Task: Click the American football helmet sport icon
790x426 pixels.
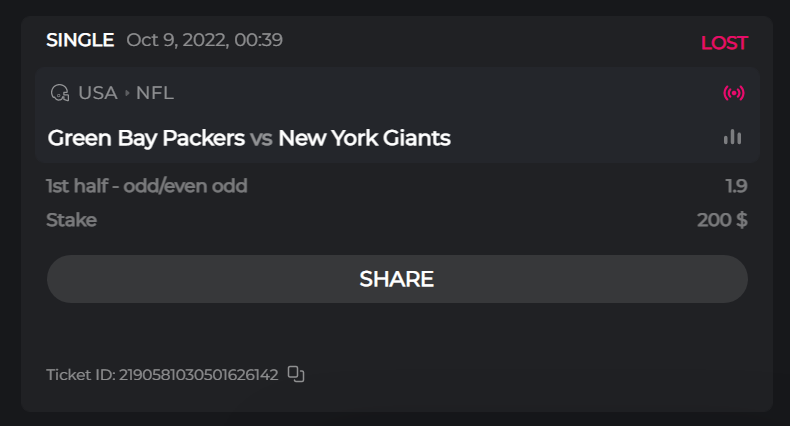Action: pos(59,93)
